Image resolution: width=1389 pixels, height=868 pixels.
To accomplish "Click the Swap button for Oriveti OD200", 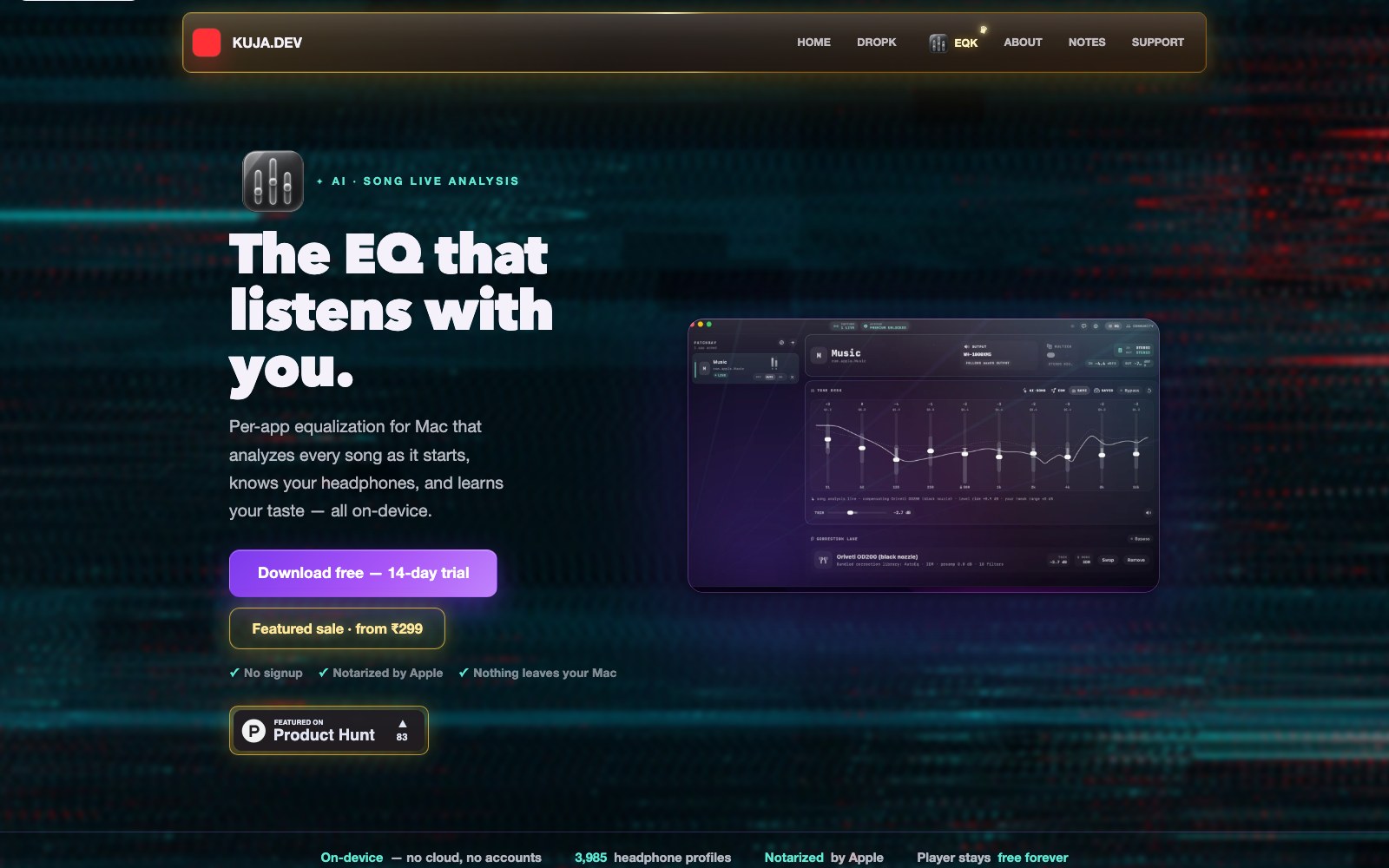I will [x=1108, y=560].
